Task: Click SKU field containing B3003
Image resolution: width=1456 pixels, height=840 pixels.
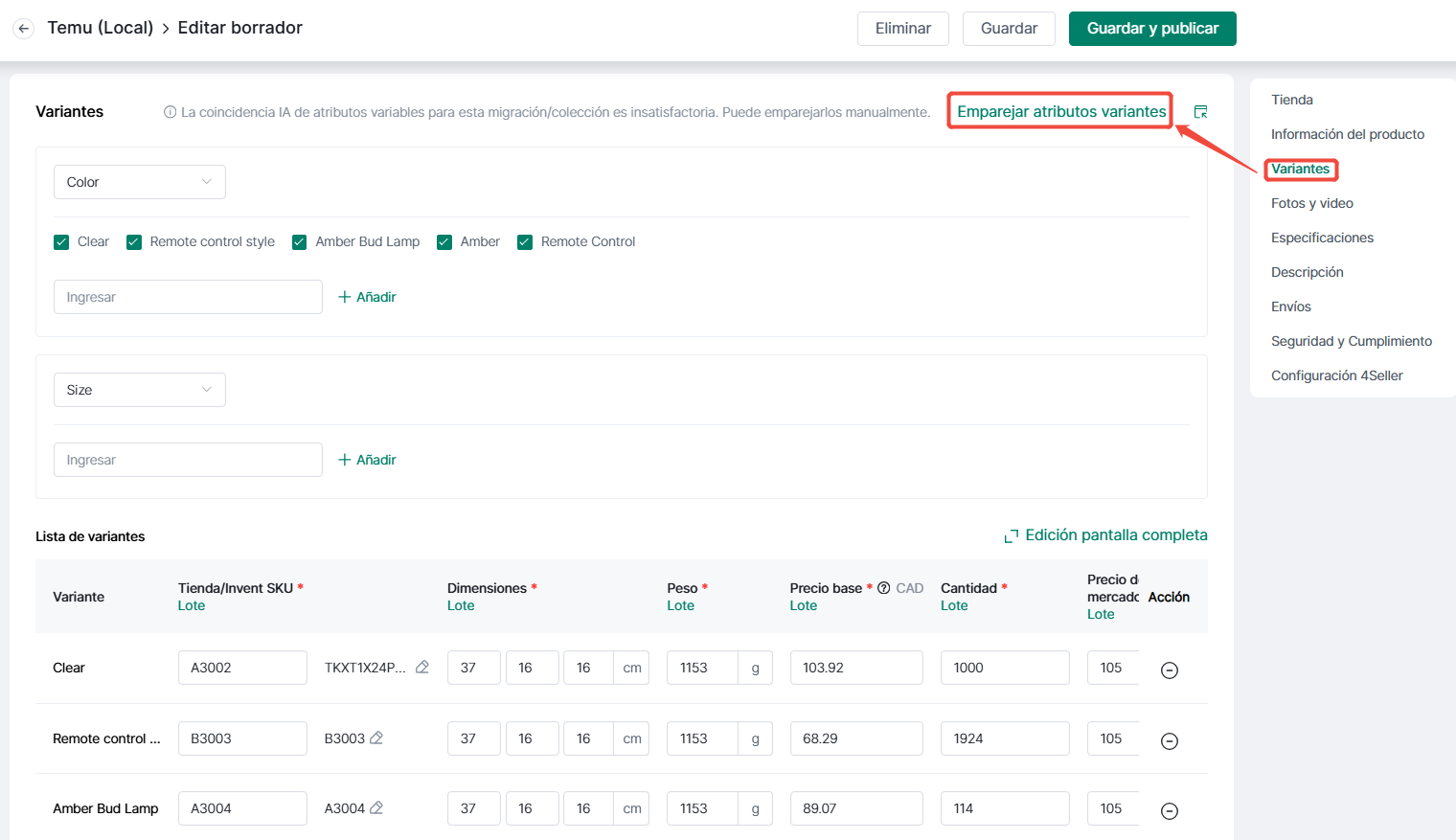Action: pos(242,738)
